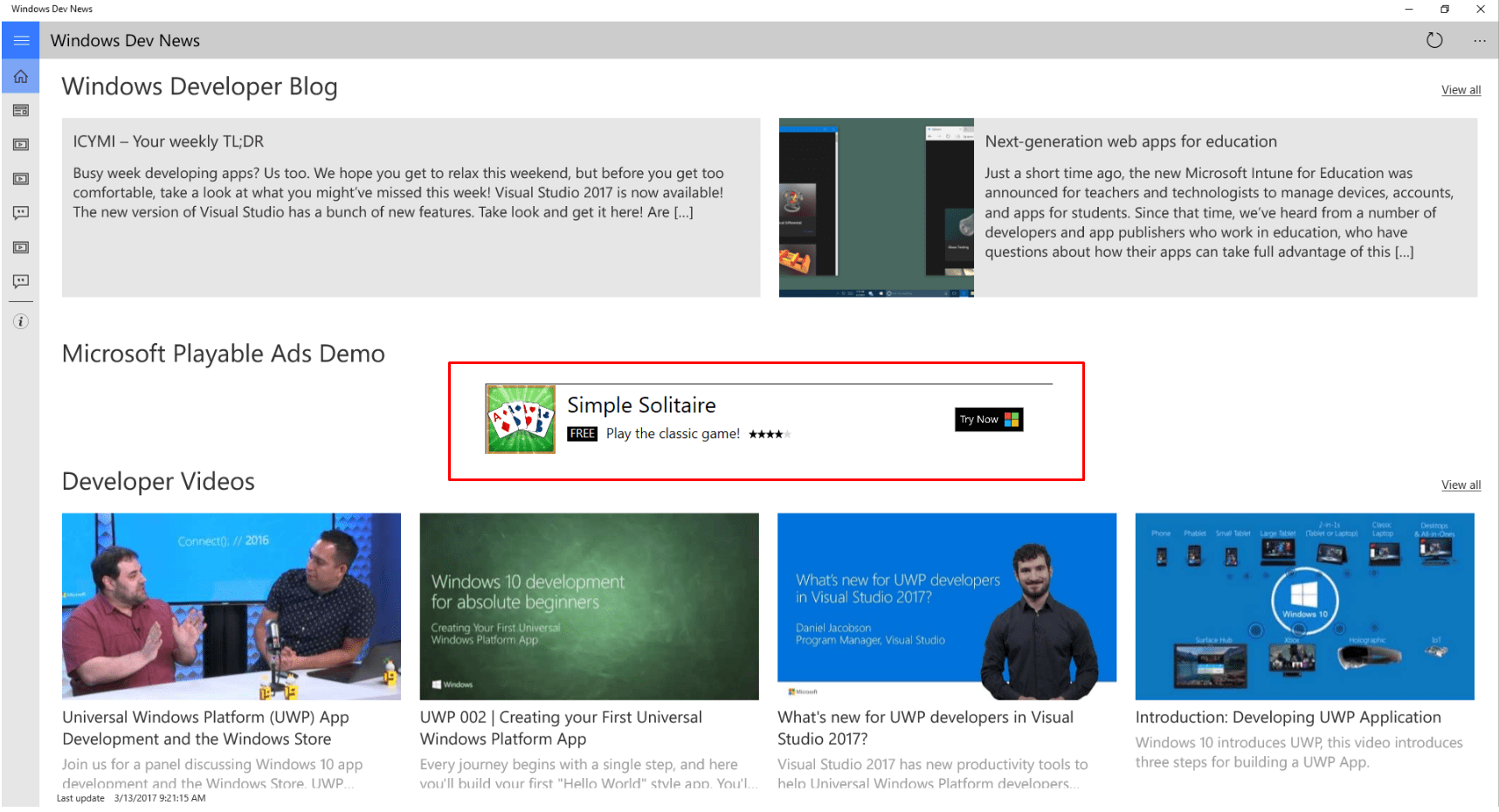Open the Windows 10 device diagram thumbnail
The image size is (1499, 812).
(1304, 606)
